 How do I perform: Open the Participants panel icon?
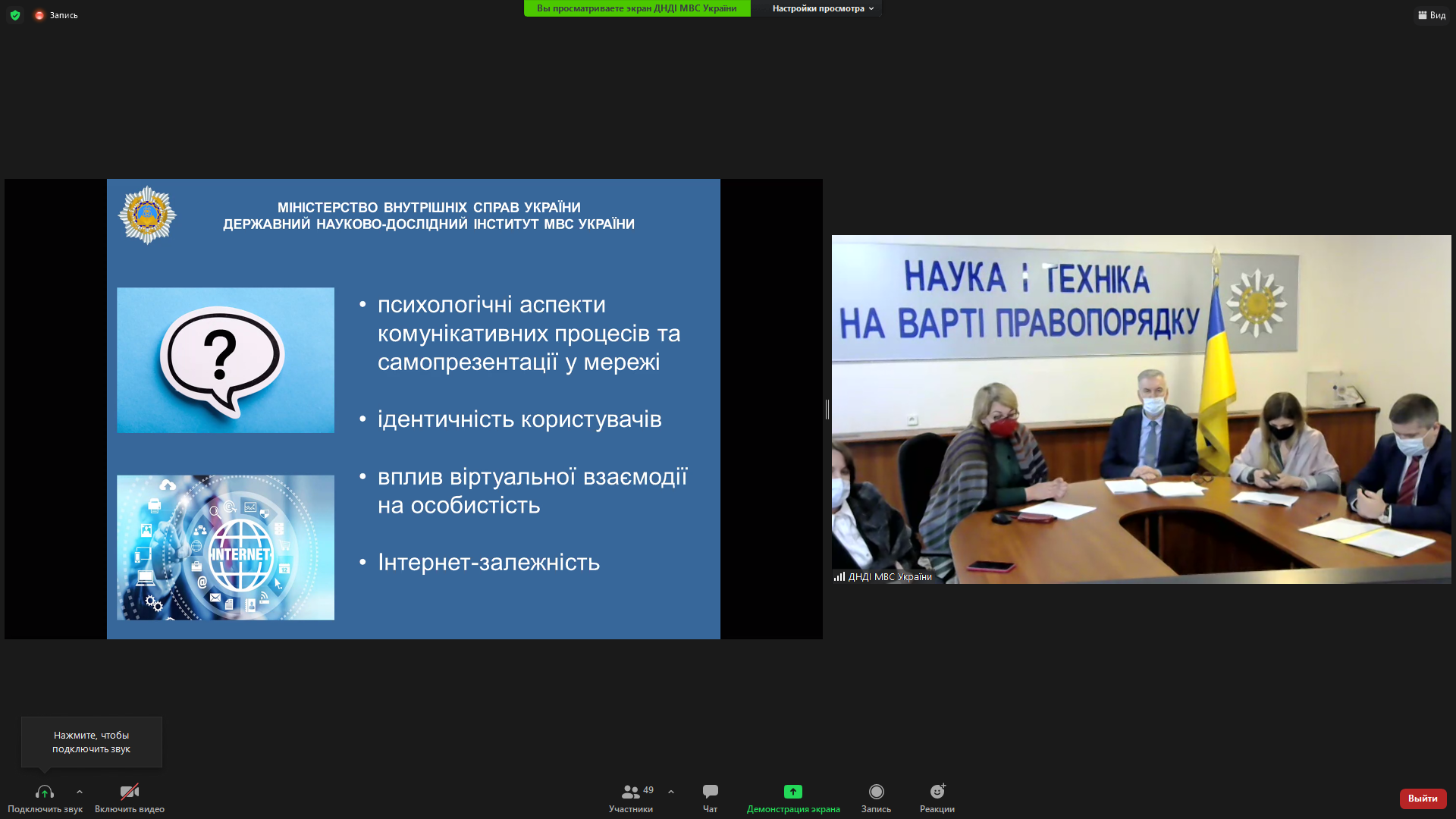point(629,792)
